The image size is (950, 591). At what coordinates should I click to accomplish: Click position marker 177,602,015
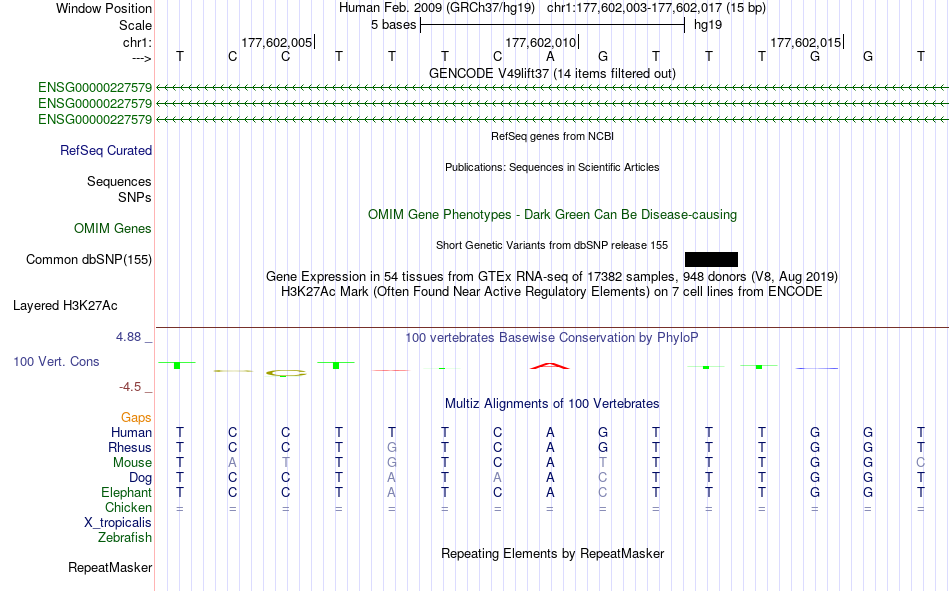[x=806, y=42]
